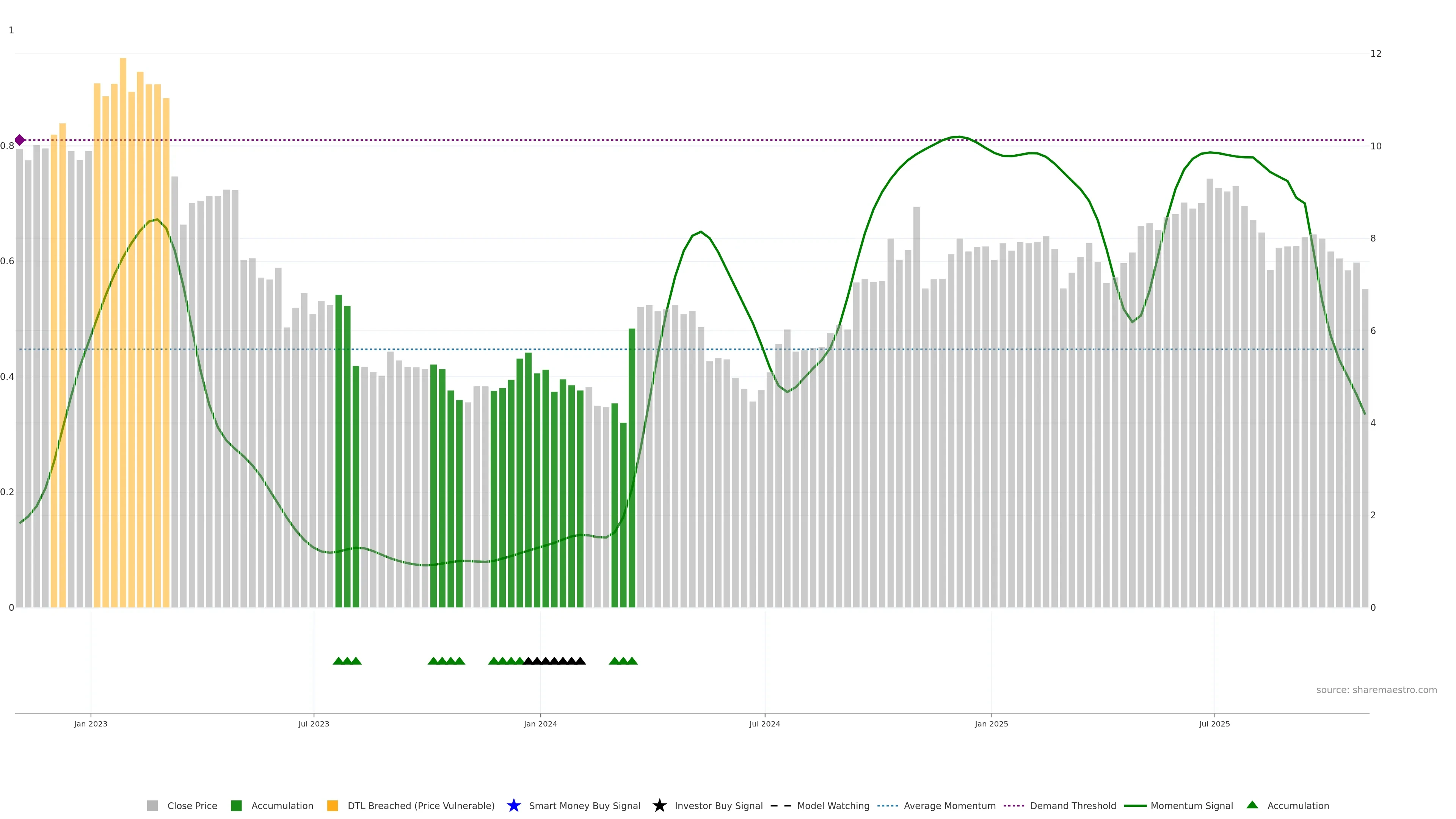Toggle the Momentum Signal legend label
This screenshot has height=819, width=1456.
tap(1191, 806)
